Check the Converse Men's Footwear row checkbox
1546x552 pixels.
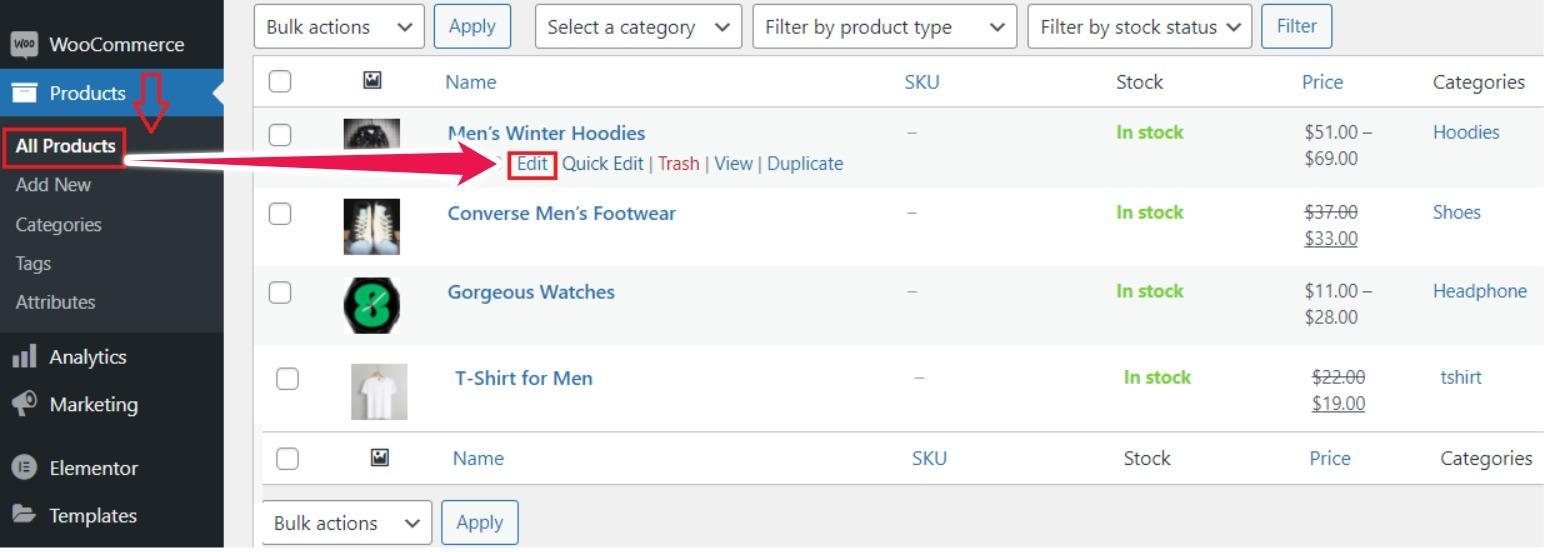coord(280,214)
